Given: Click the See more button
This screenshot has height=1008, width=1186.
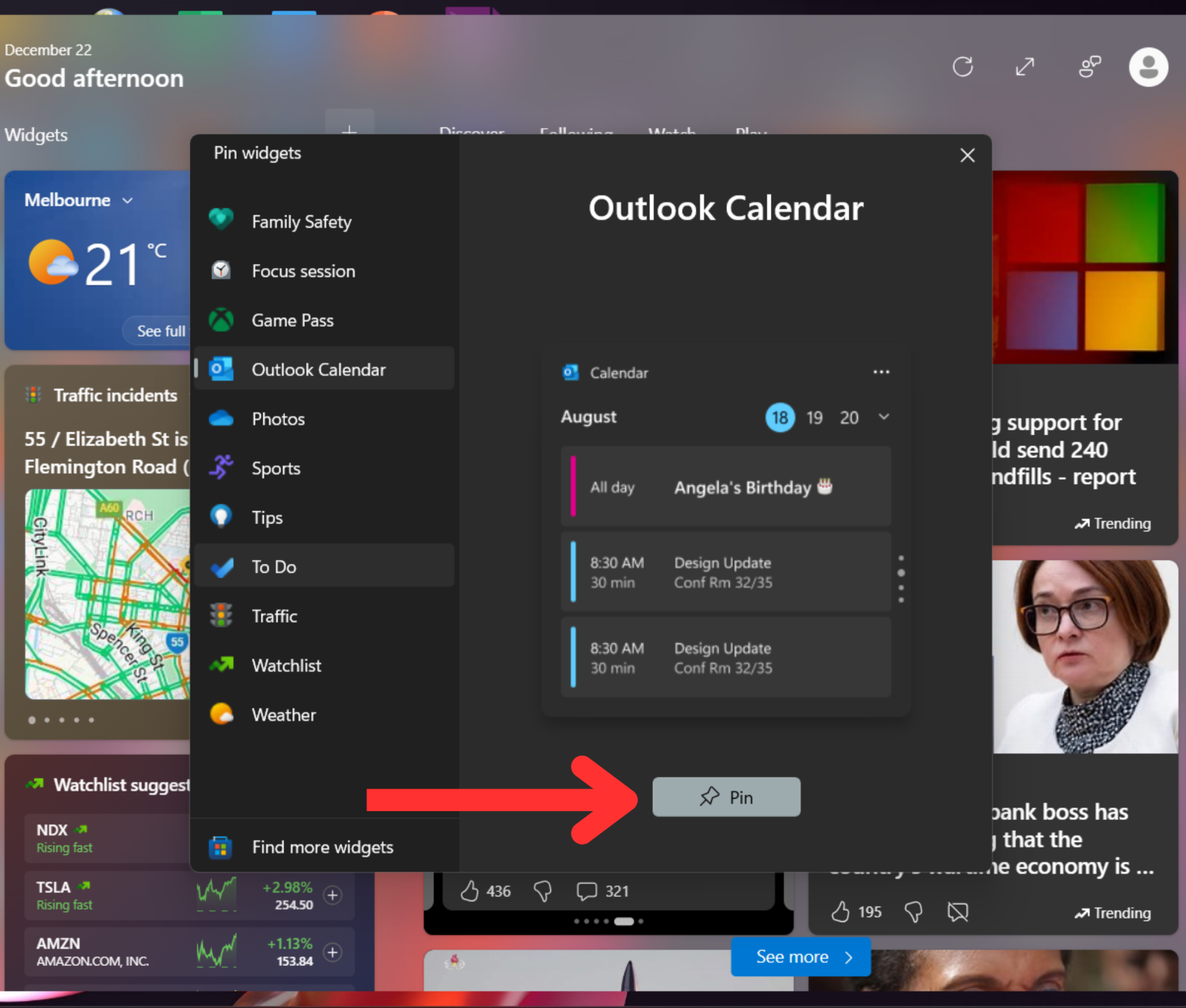Looking at the screenshot, I should click(801, 957).
